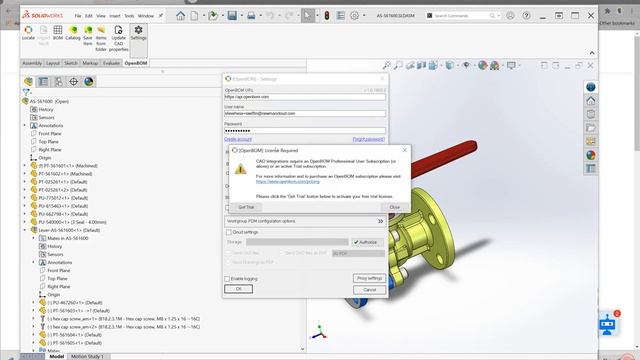Click the Print toolbar icon

(251, 16)
